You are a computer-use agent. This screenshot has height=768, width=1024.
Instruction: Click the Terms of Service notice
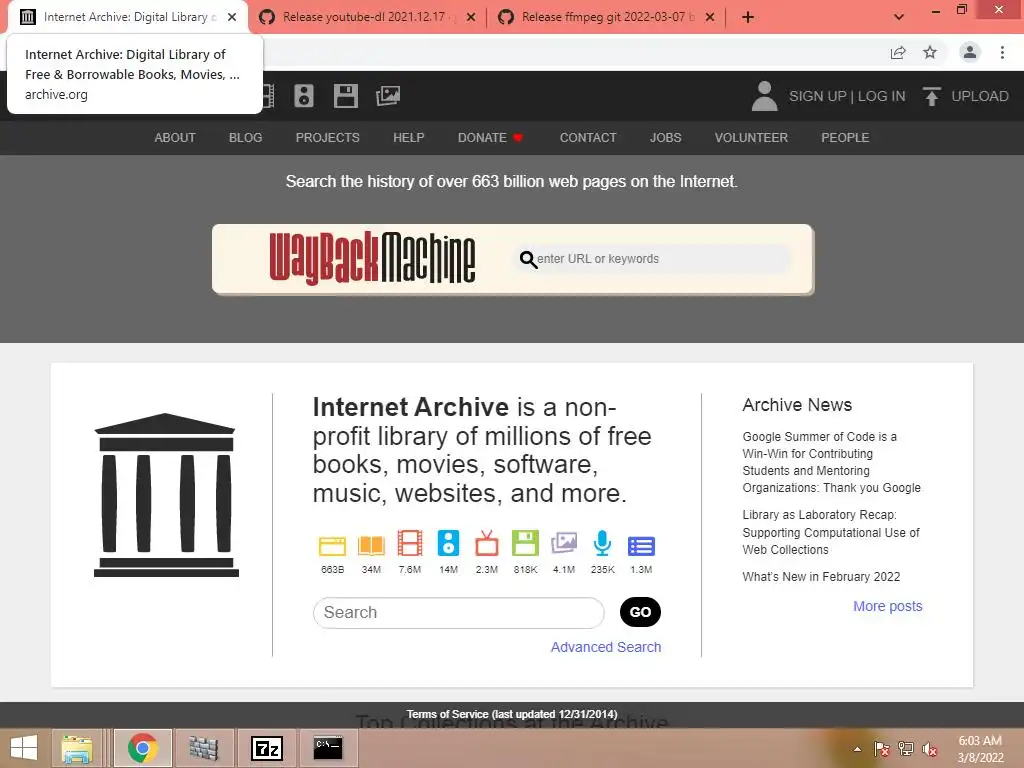click(x=512, y=714)
